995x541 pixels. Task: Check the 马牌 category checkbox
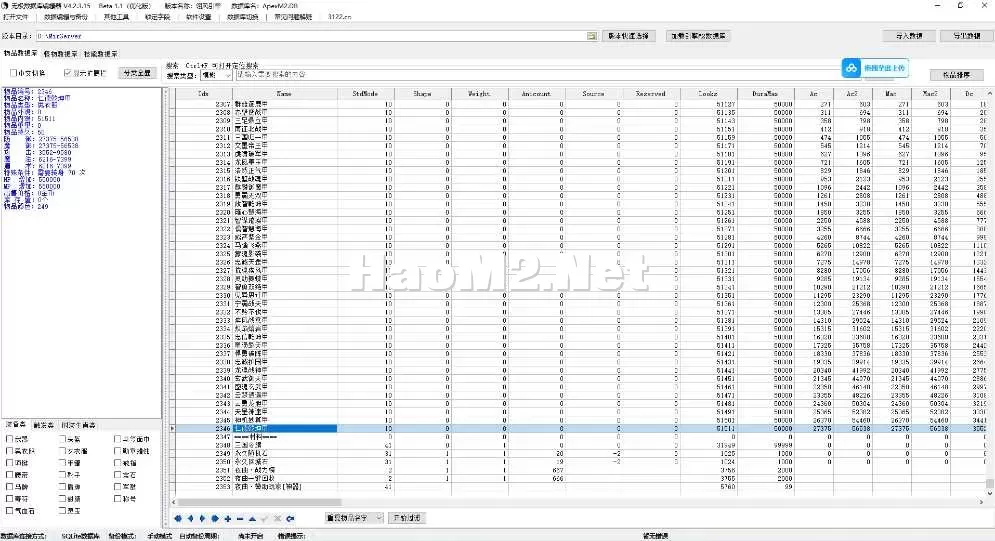[x=10, y=486]
